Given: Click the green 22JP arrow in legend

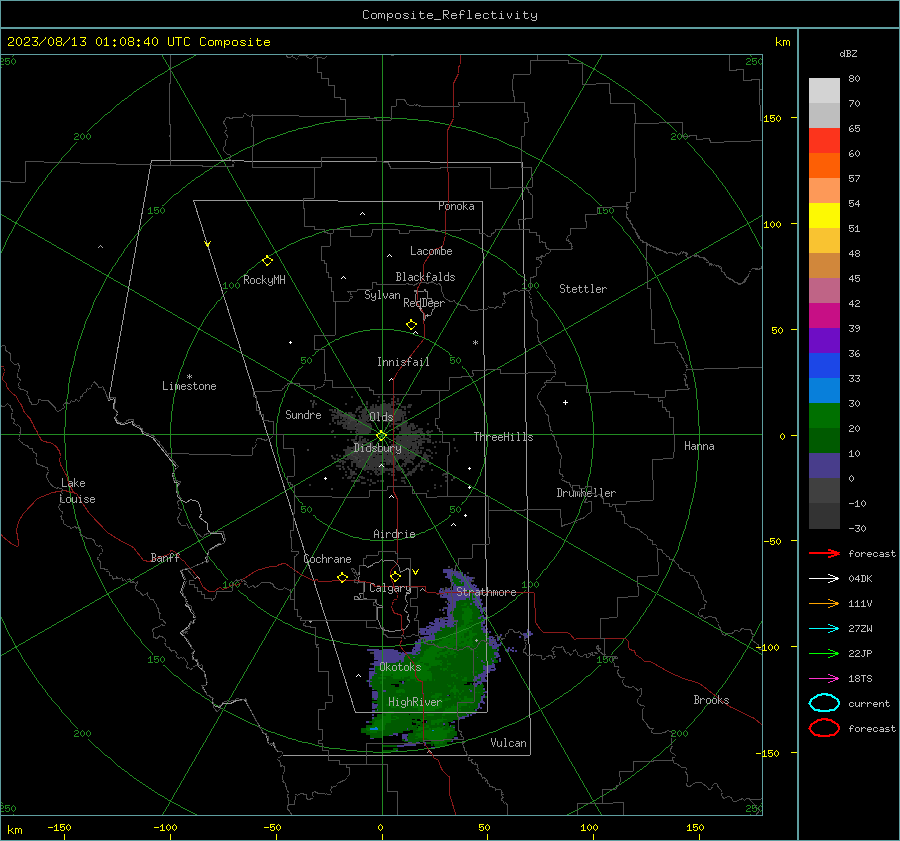Looking at the screenshot, I should (x=824, y=653).
